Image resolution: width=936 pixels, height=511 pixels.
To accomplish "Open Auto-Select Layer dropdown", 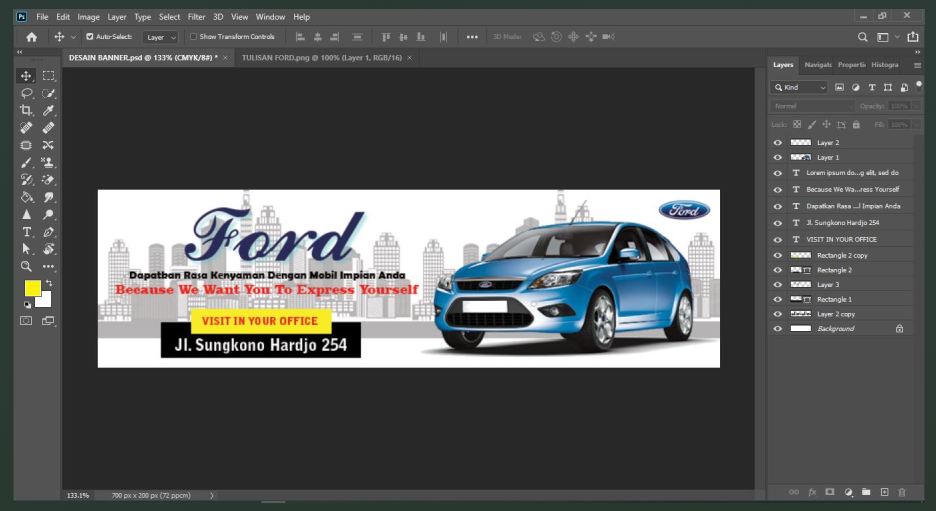I will pos(160,37).
